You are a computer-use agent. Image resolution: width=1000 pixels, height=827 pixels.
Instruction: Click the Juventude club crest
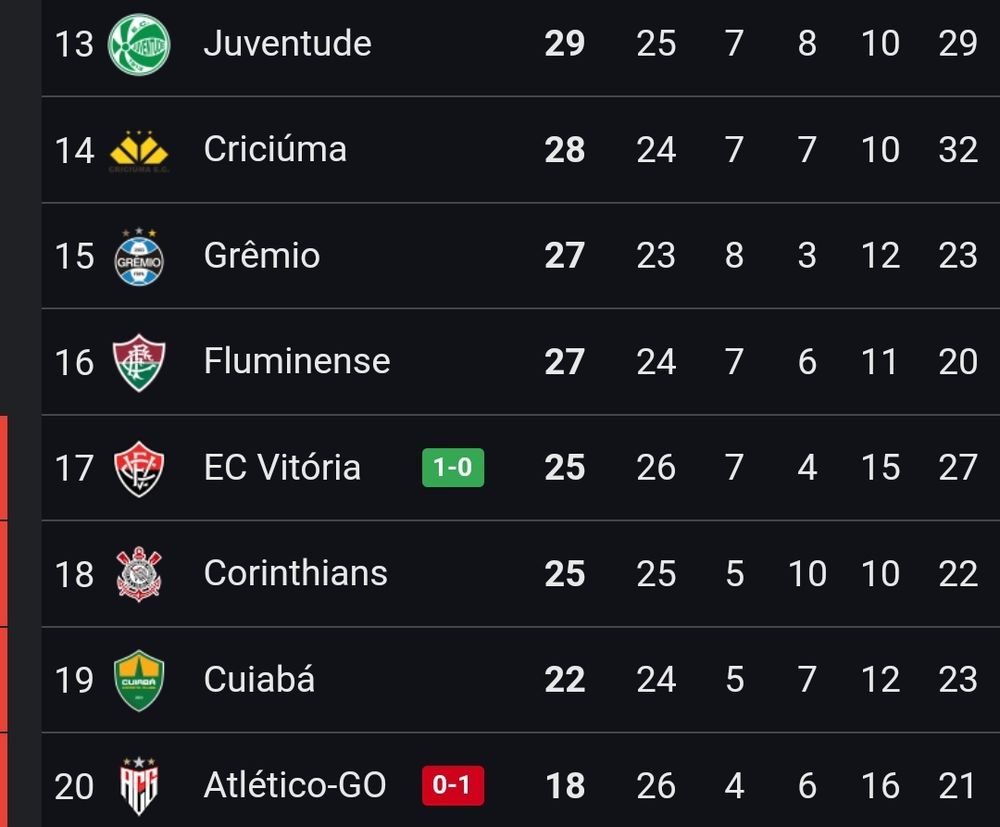click(139, 44)
